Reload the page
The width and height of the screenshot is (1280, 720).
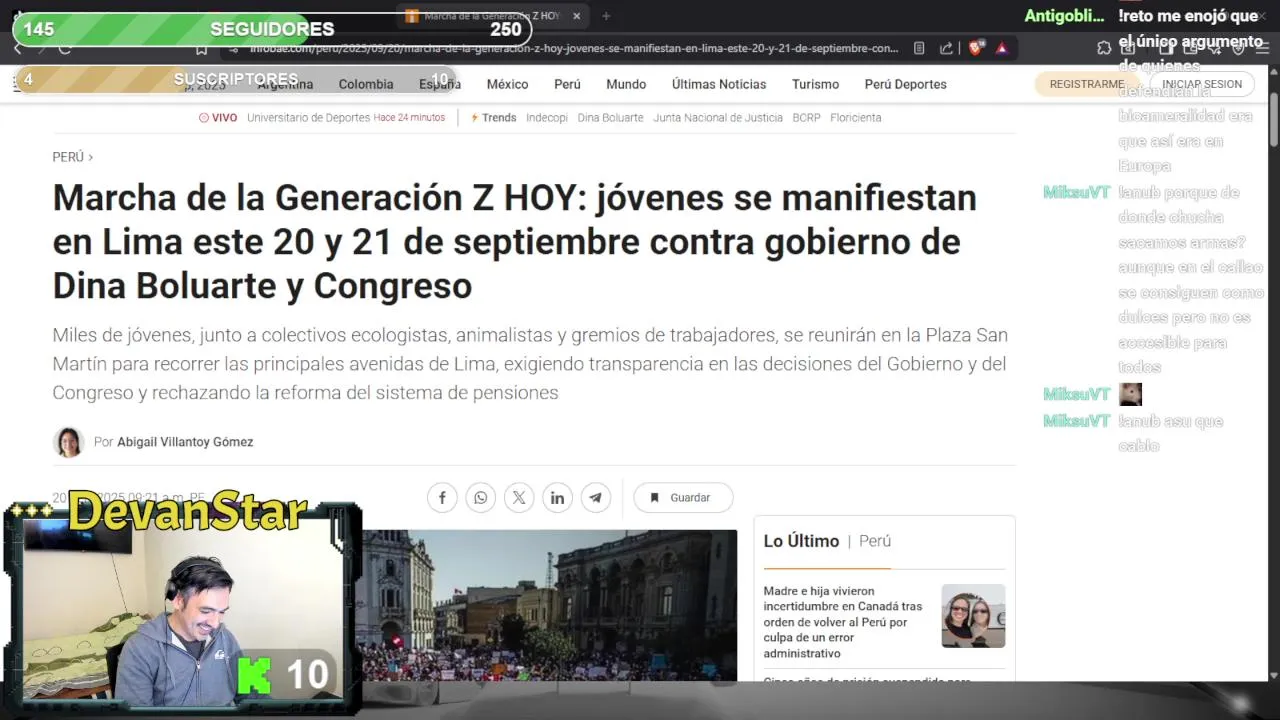click(x=65, y=48)
